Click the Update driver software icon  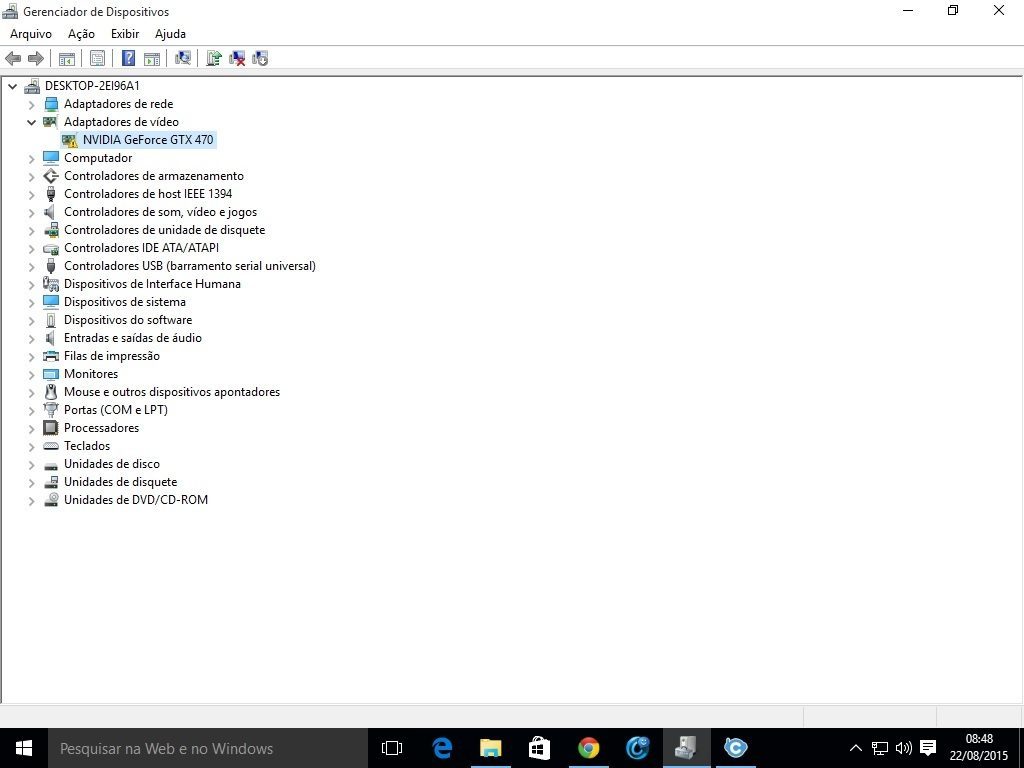tap(214, 59)
